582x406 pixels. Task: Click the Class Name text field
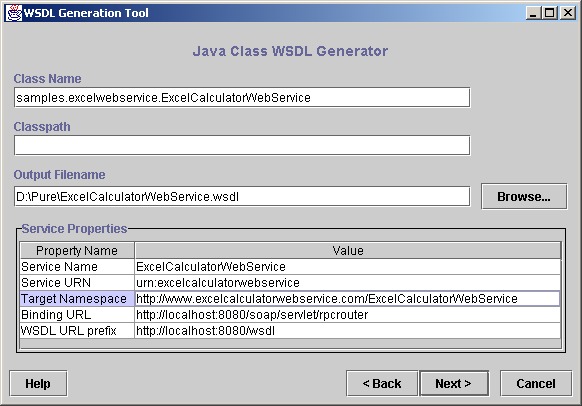tap(242, 98)
